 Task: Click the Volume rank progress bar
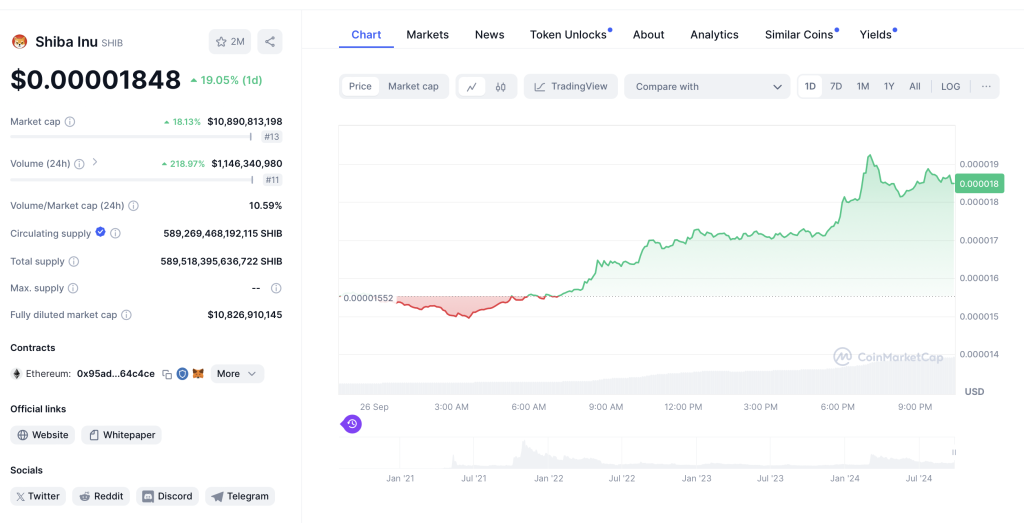tap(132, 180)
